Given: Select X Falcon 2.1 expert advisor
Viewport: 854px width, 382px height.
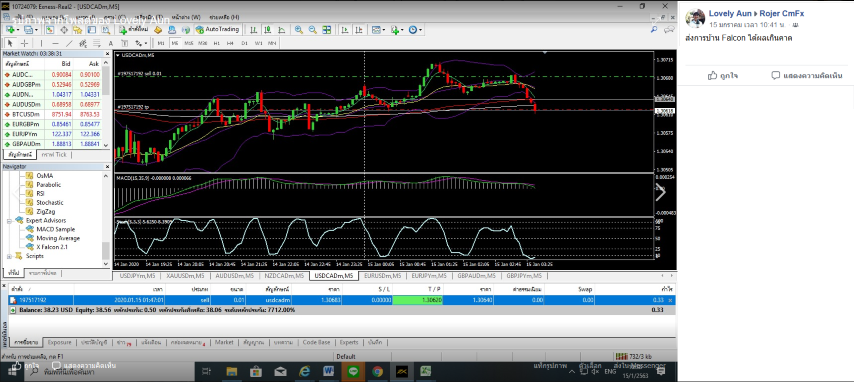Looking at the screenshot, I should pos(53,247).
